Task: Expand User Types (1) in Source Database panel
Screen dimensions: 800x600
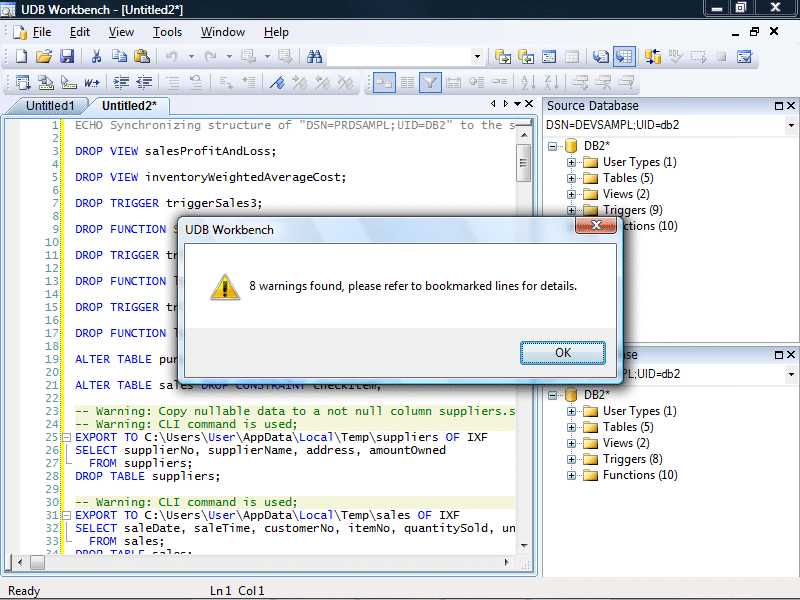Action: click(571, 162)
